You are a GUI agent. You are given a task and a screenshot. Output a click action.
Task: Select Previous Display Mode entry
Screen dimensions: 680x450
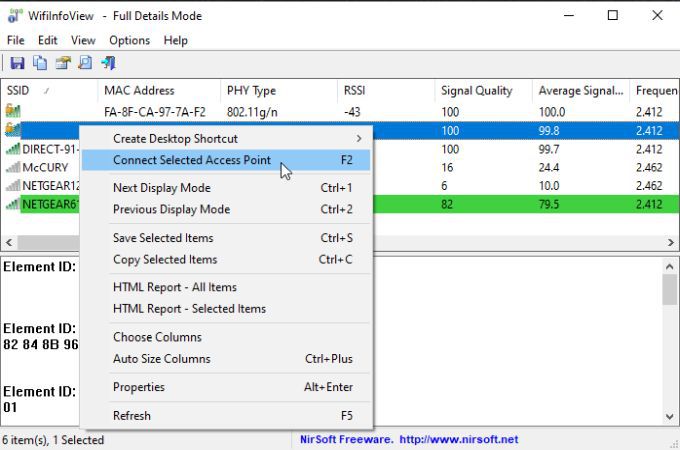click(226, 209)
